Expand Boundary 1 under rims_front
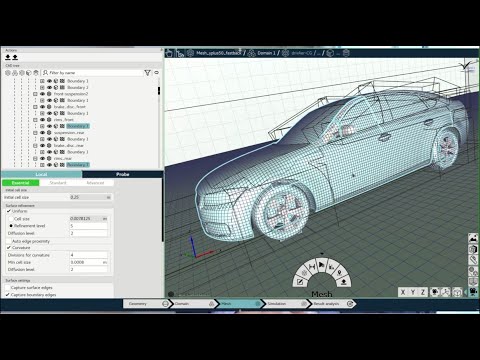Viewport: 480px width, 360px height. [42, 126]
